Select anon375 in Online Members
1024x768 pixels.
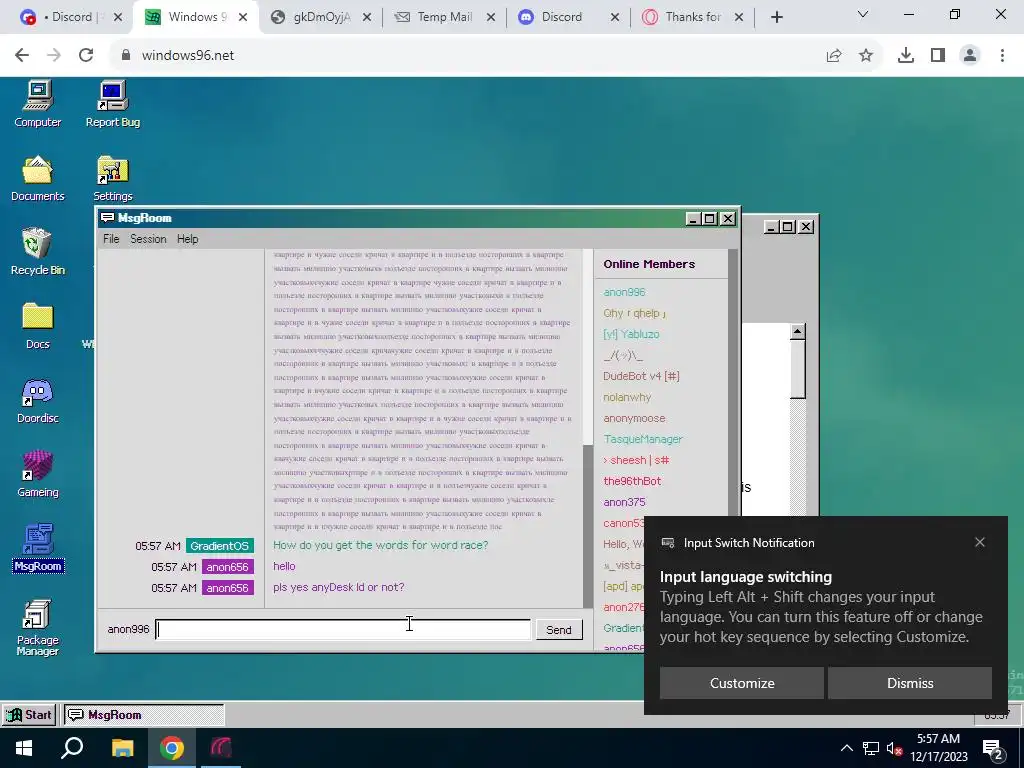(624, 502)
